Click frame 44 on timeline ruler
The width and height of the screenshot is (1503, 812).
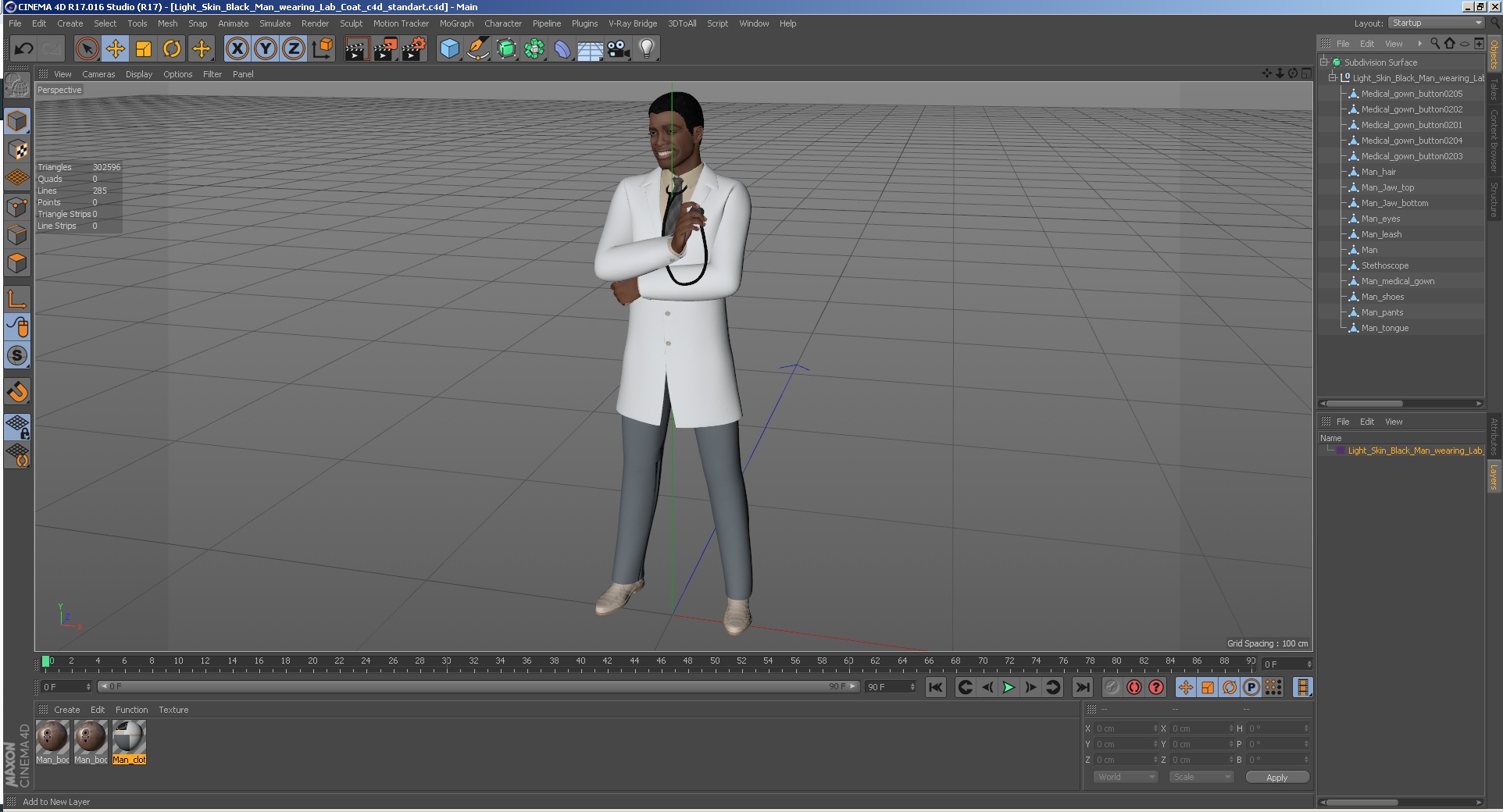(634, 663)
